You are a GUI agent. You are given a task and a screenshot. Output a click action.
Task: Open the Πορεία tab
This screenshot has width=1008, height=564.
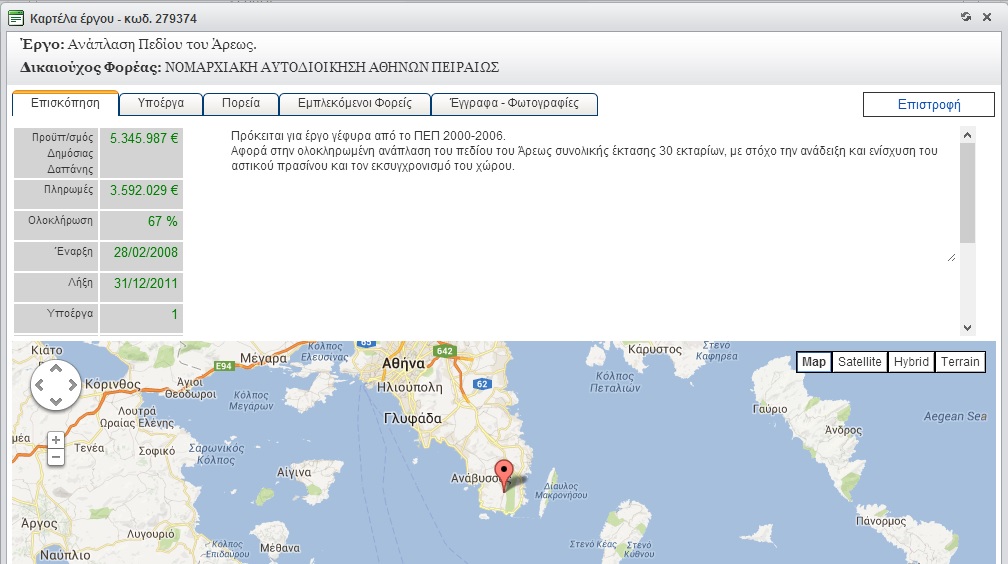240,104
